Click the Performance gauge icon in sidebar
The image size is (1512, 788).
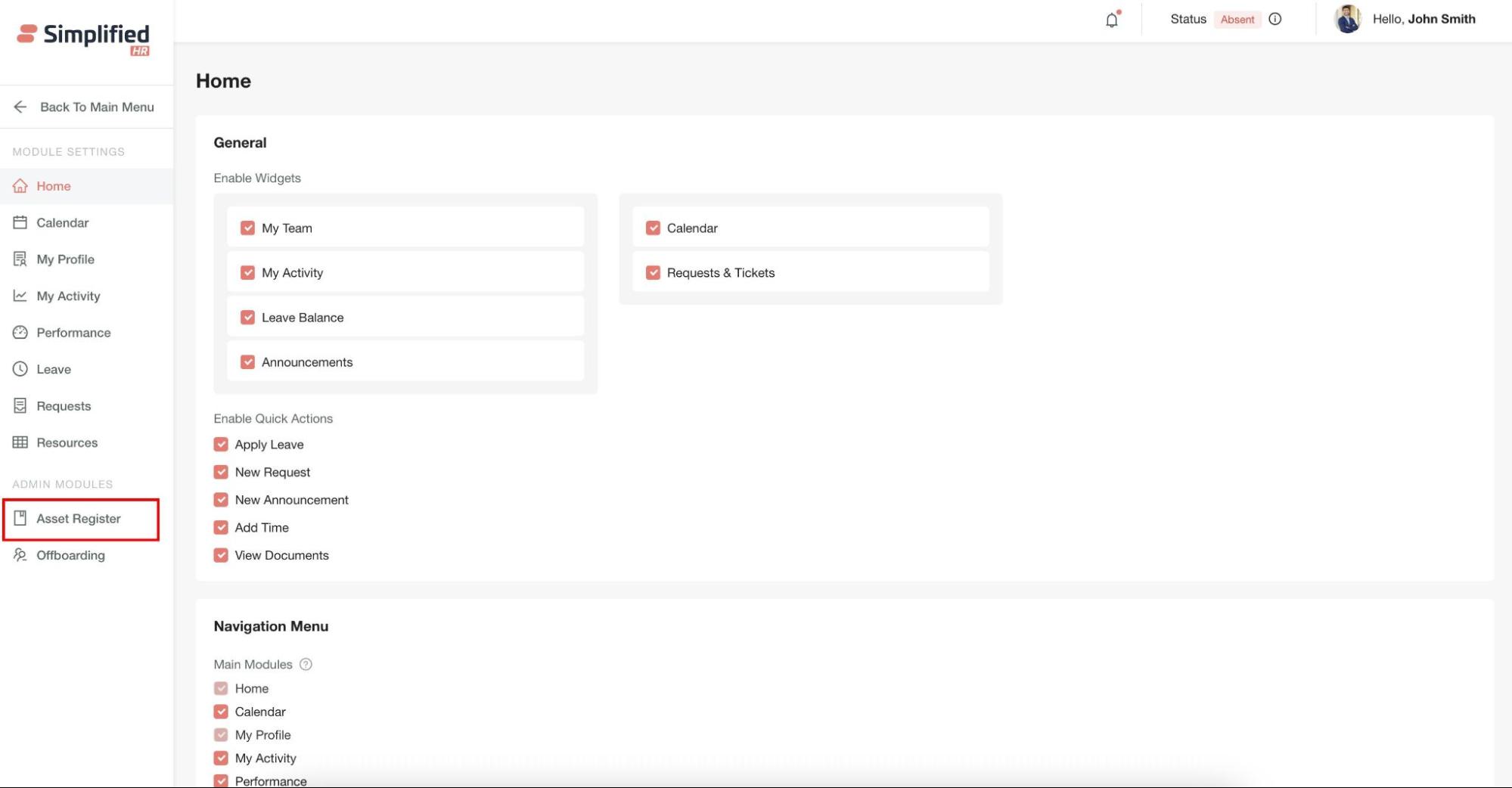[x=20, y=333]
